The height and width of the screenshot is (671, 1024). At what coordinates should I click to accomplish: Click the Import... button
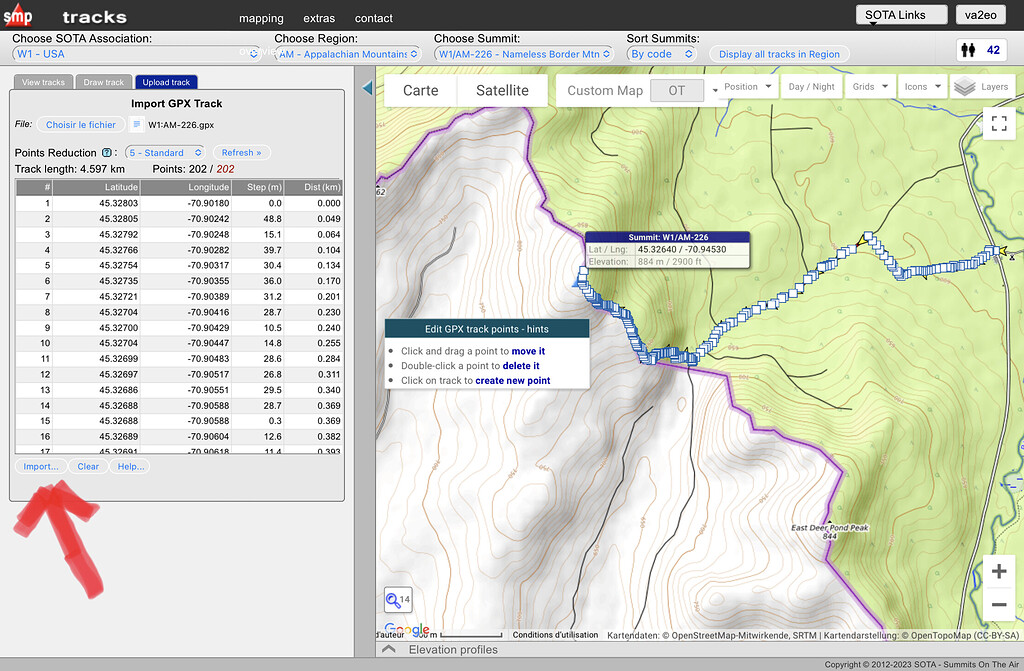[x=41, y=466]
